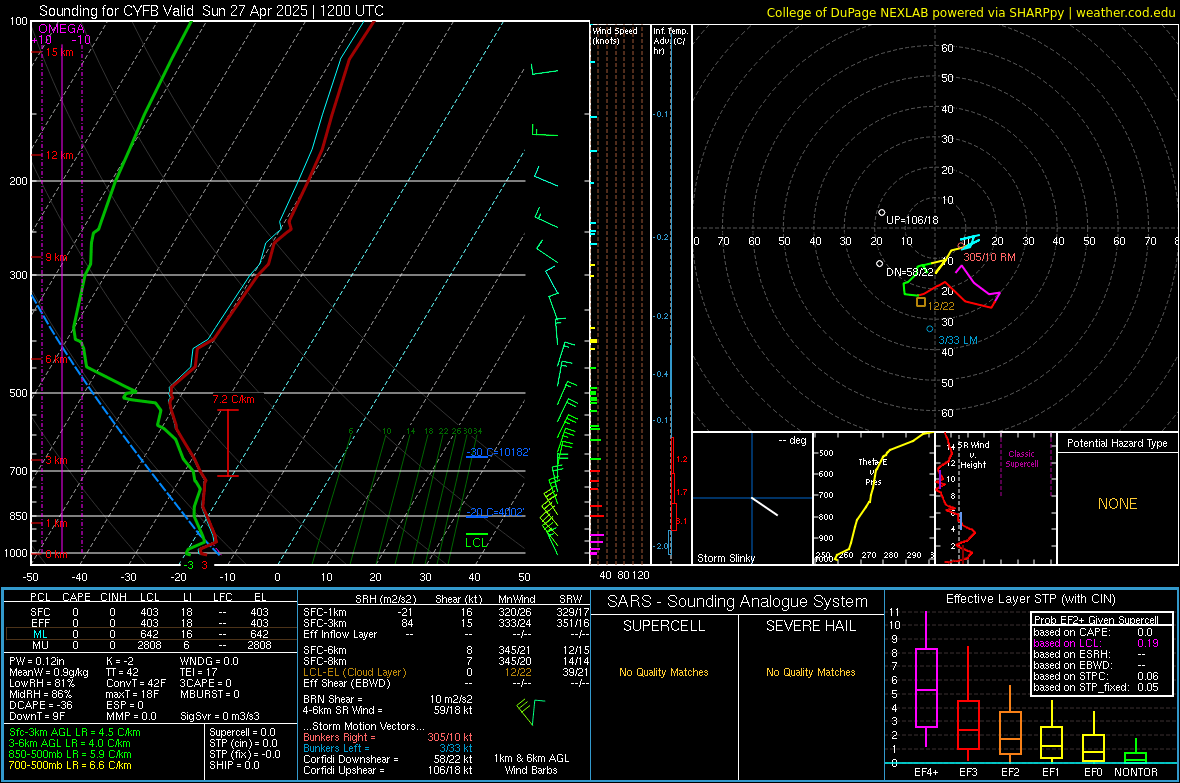Click the 'Wind Speed (knots)' panel header
Viewport: 1180px width, 783px height.
click(615, 35)
